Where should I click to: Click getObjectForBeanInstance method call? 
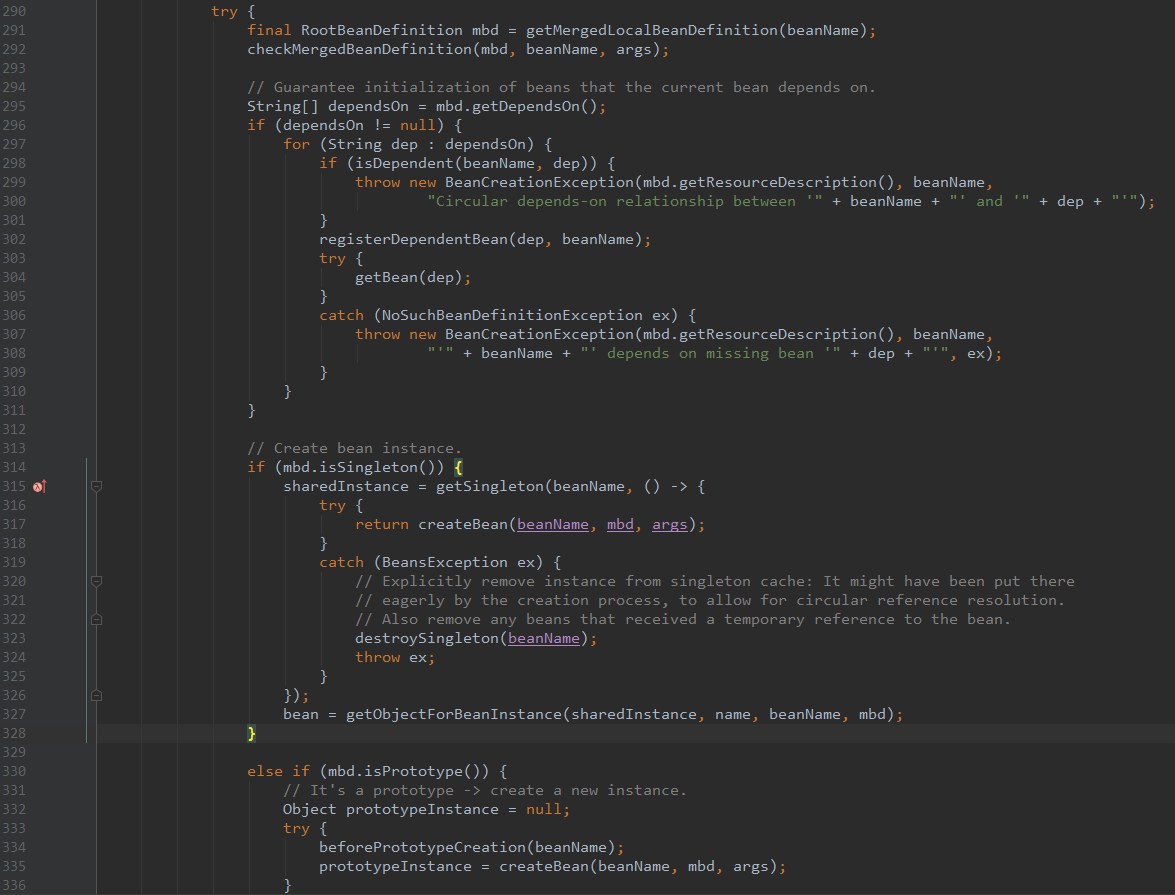[x=454, y=714]
